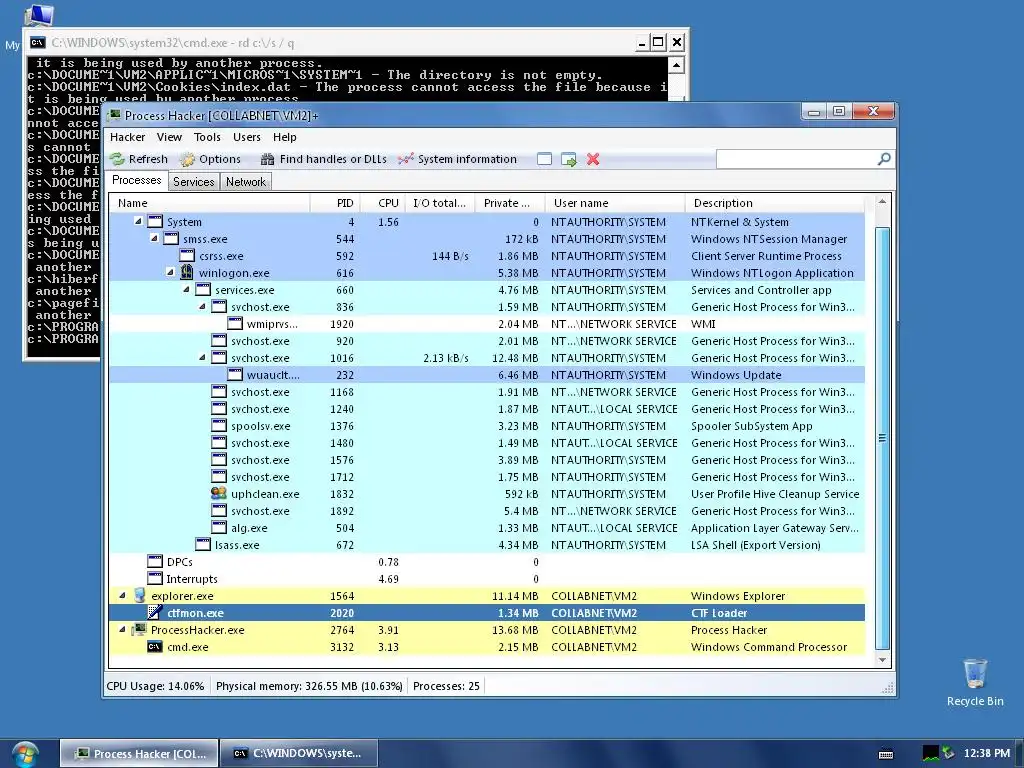This screenshot has width=1024, height=768.
Task: Collapse svchost.exe PID 1016 node
Action: [202, 357]
